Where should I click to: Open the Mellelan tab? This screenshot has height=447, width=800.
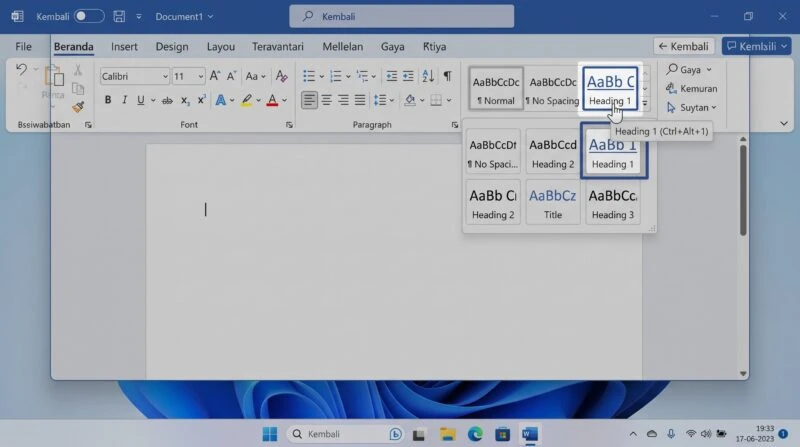(342, 46)
